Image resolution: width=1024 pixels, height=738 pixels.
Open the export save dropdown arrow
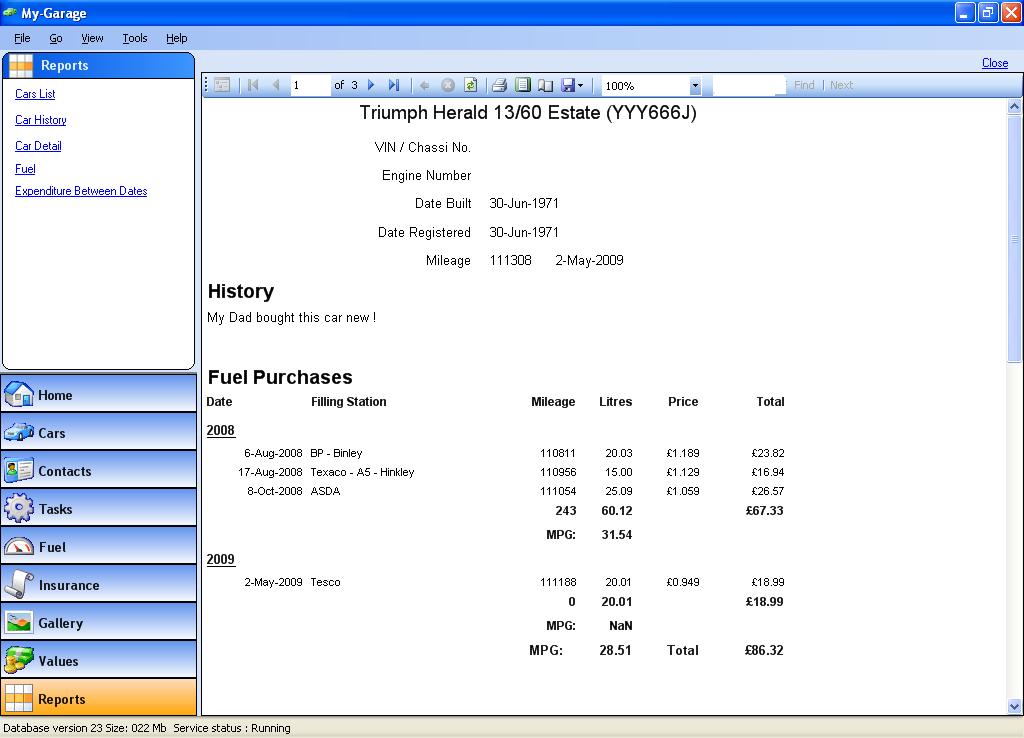tap(581, 86)
